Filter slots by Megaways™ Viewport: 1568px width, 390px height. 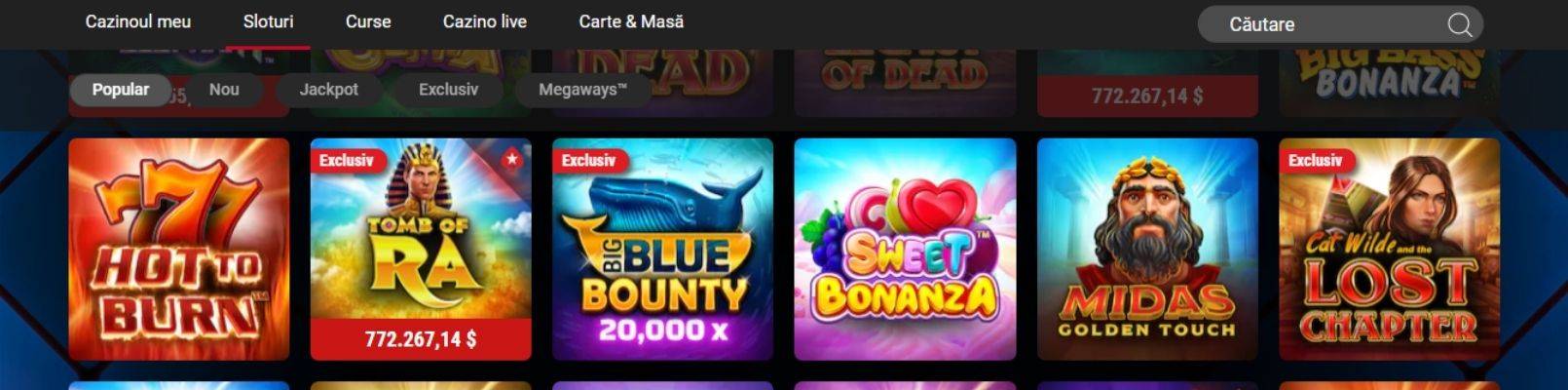coord(582,90)
